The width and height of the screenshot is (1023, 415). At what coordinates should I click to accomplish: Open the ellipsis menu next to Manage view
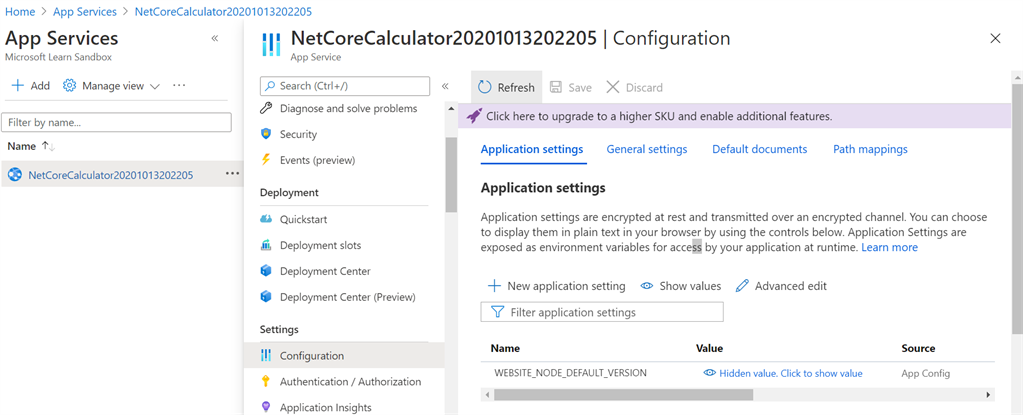[179, 85]
